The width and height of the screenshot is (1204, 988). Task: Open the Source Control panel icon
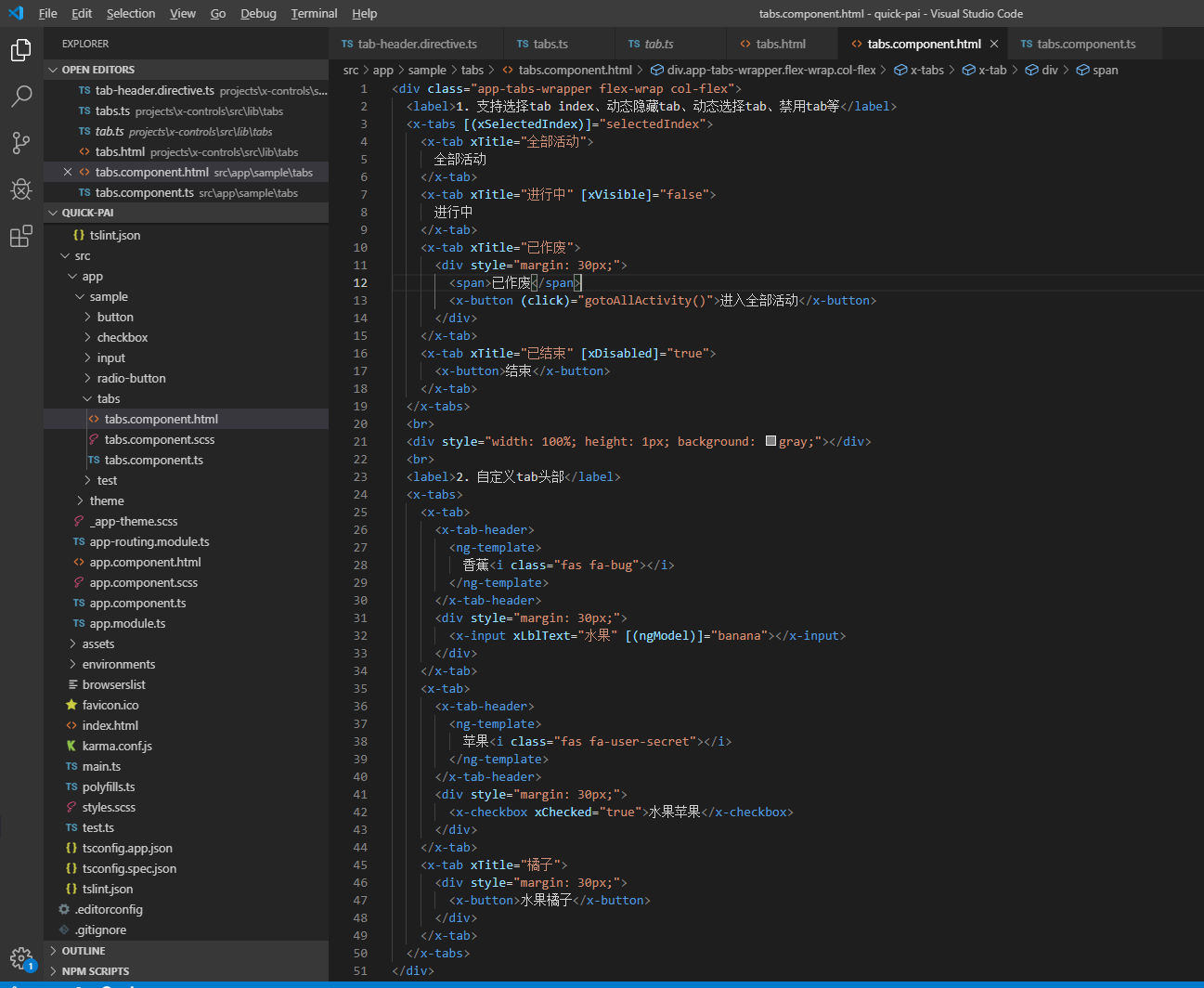click(20, 143)
